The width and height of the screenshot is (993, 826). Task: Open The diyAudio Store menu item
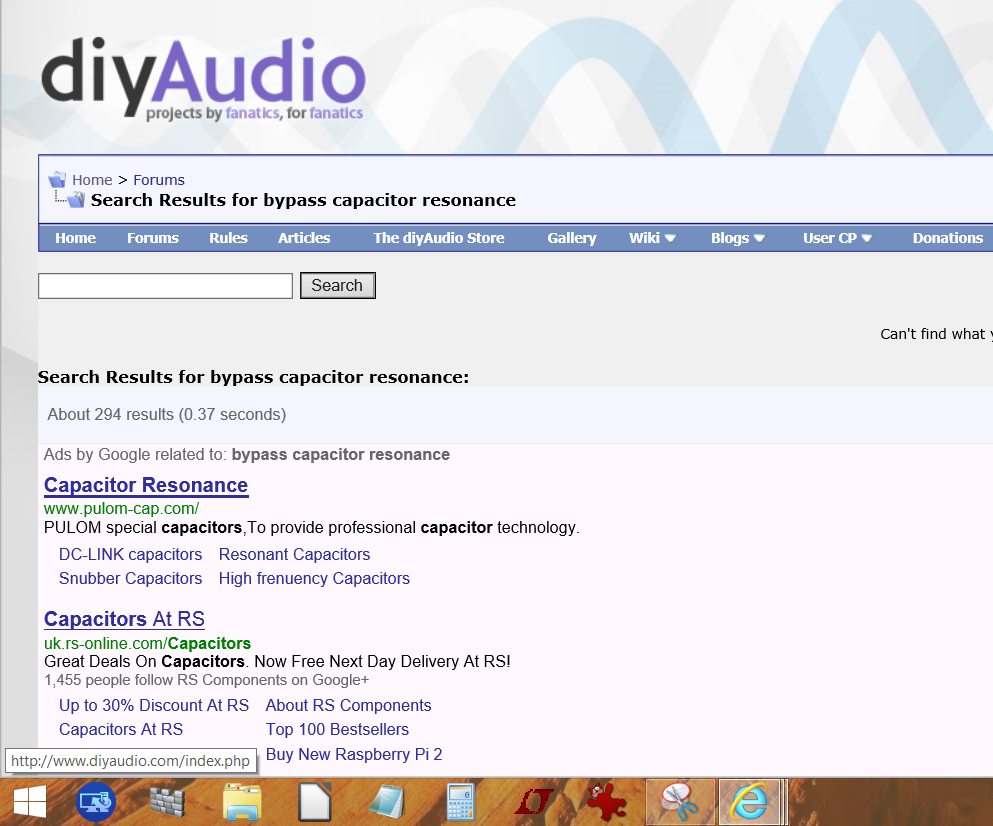(439, 238)
